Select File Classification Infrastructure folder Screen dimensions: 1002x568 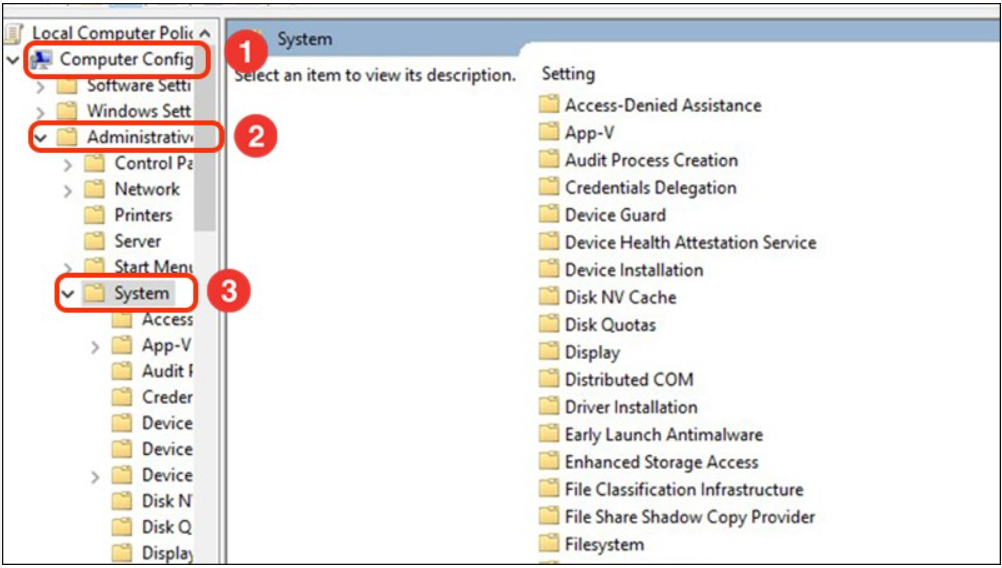[x=672, y=489]
